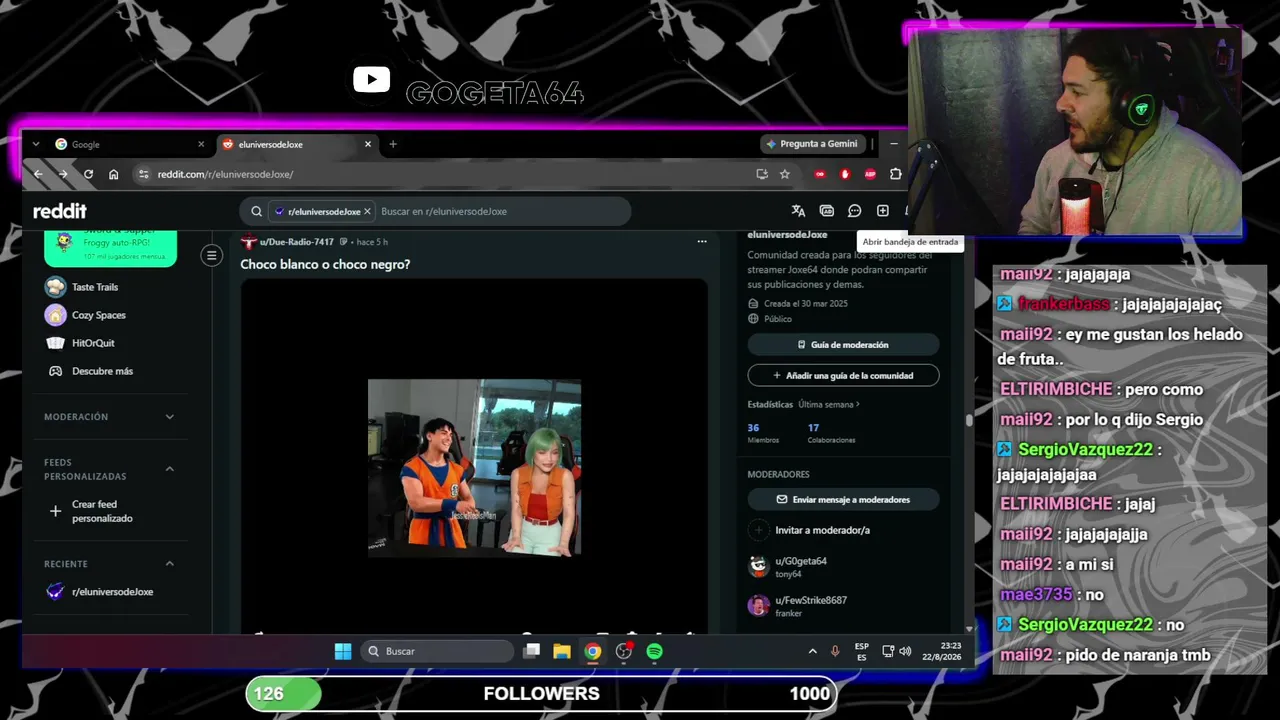The height and width of the screenshot is (720, 1280).
Task: Select the eluniversodeJoxe browser tab
Action: (x=297, y=144)
